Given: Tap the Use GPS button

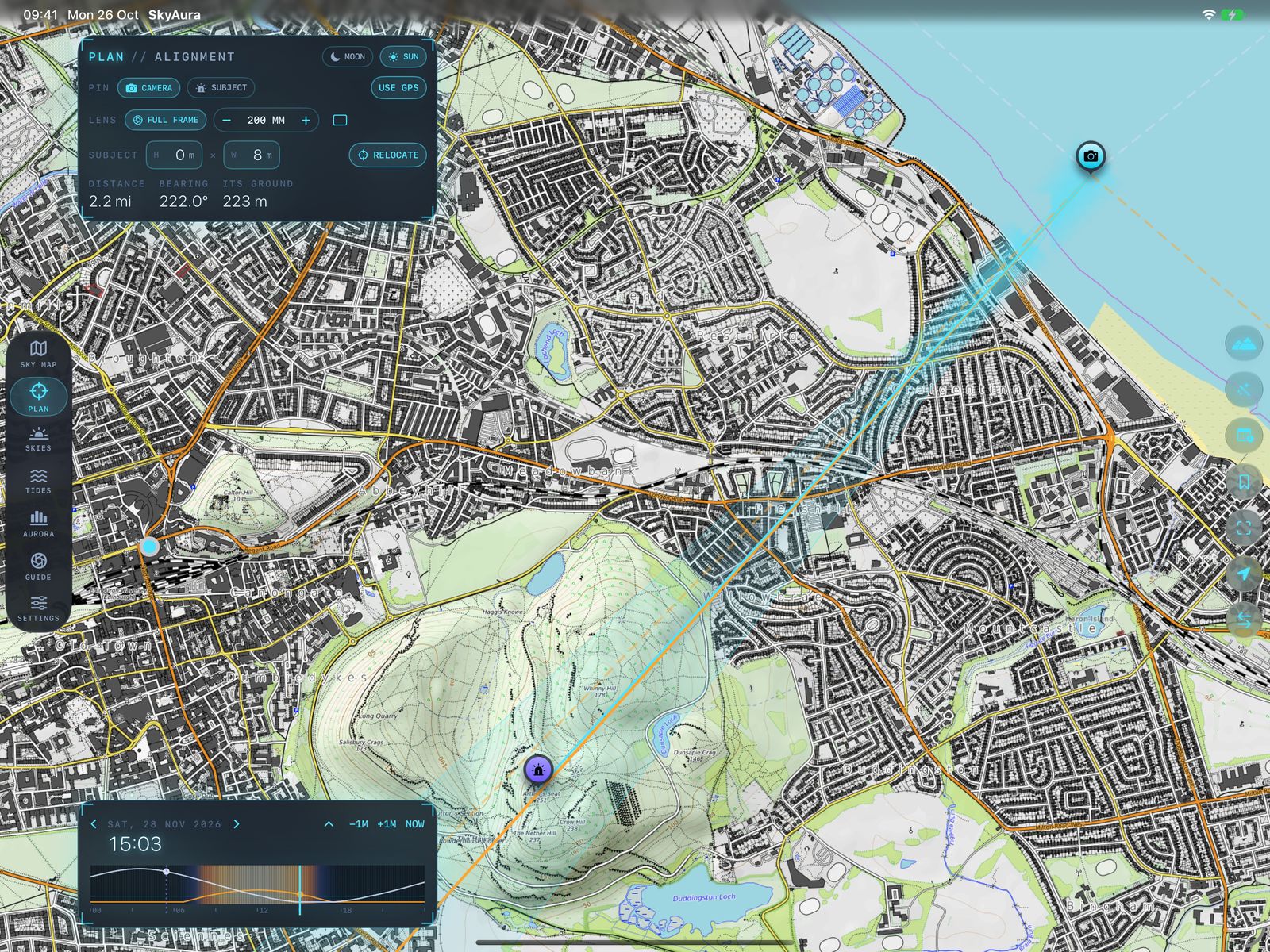Looking at the screenshot, I should point(398,88).
